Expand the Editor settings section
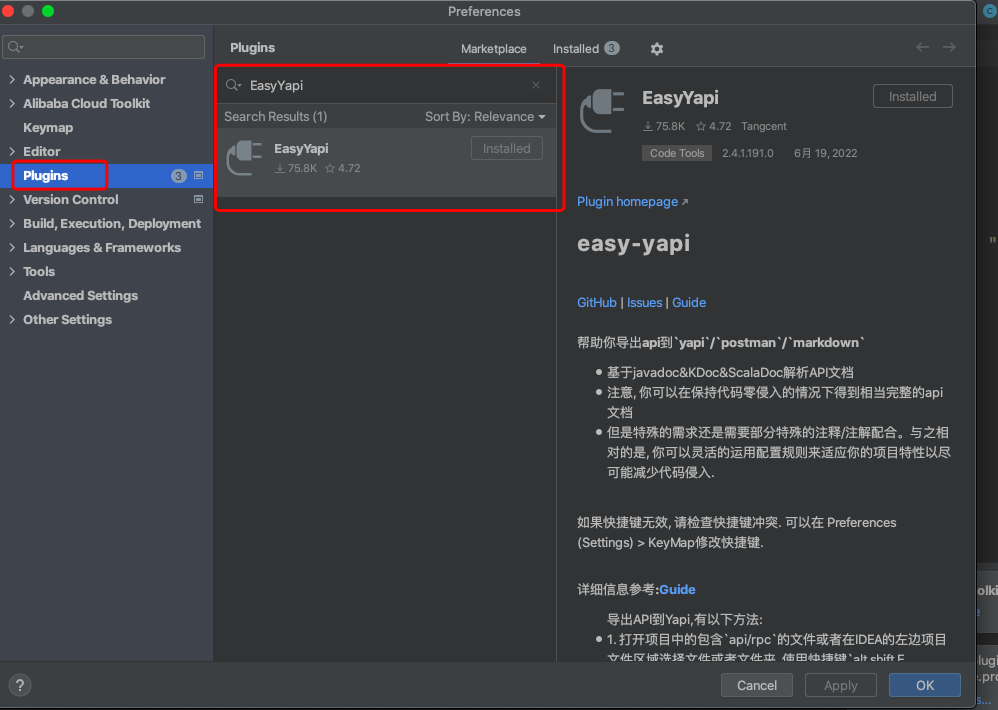The image size is (998, 710). [x=12, y=151]
